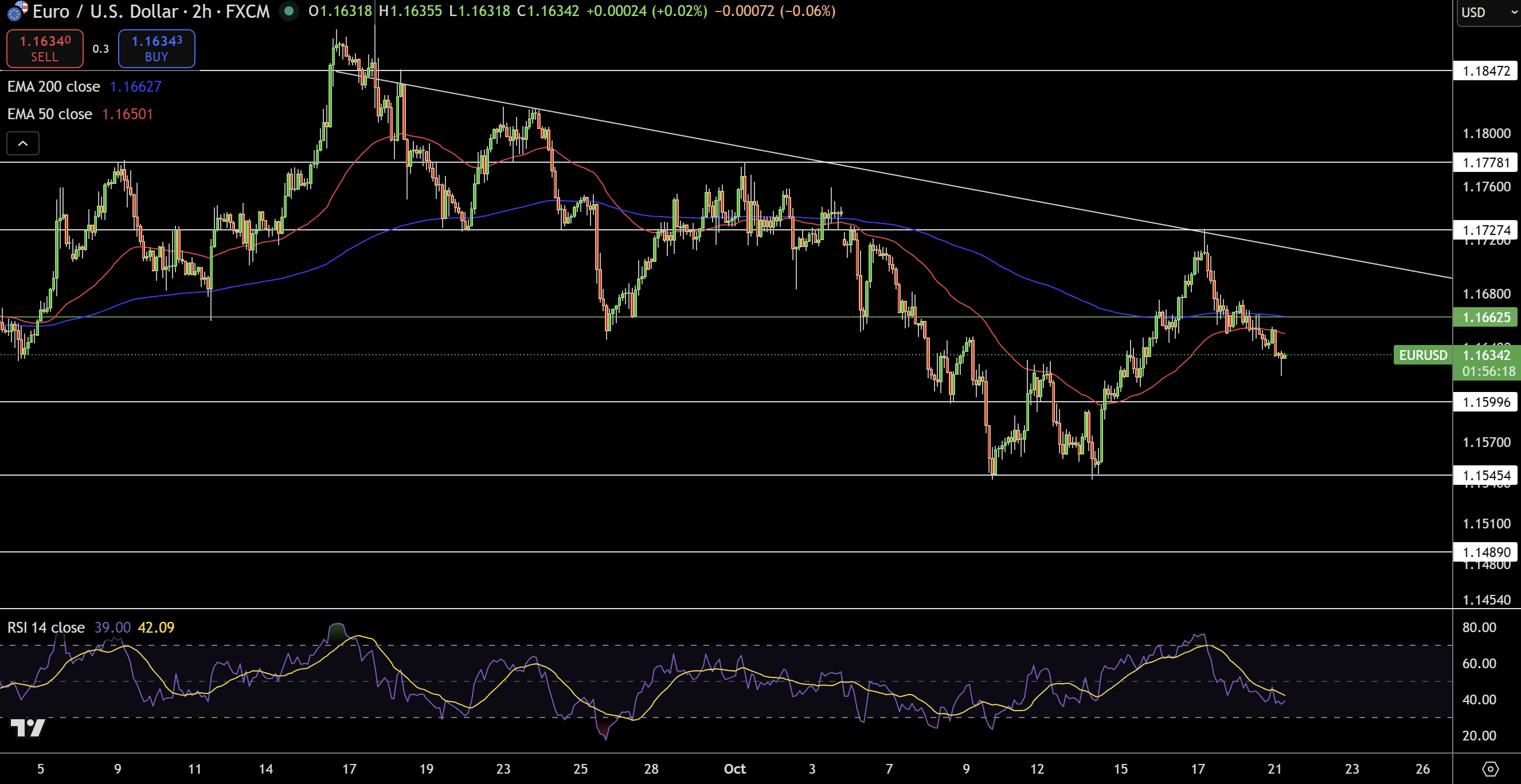Viewport: 1521px width, 784px height.
Task: Click the green market status dot
Action: (x=289, y=11)
